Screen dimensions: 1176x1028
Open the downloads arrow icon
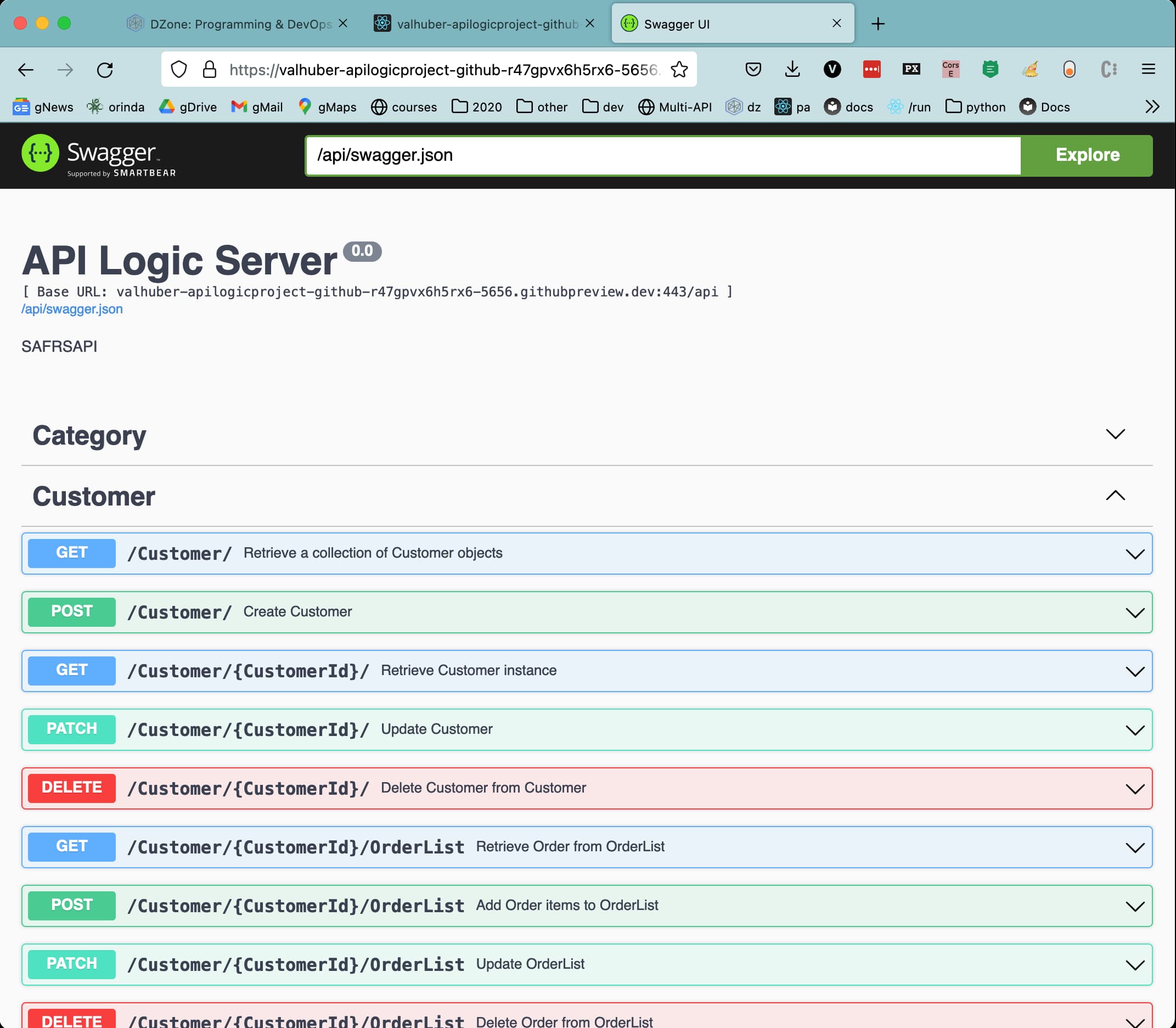pos(792,69)
